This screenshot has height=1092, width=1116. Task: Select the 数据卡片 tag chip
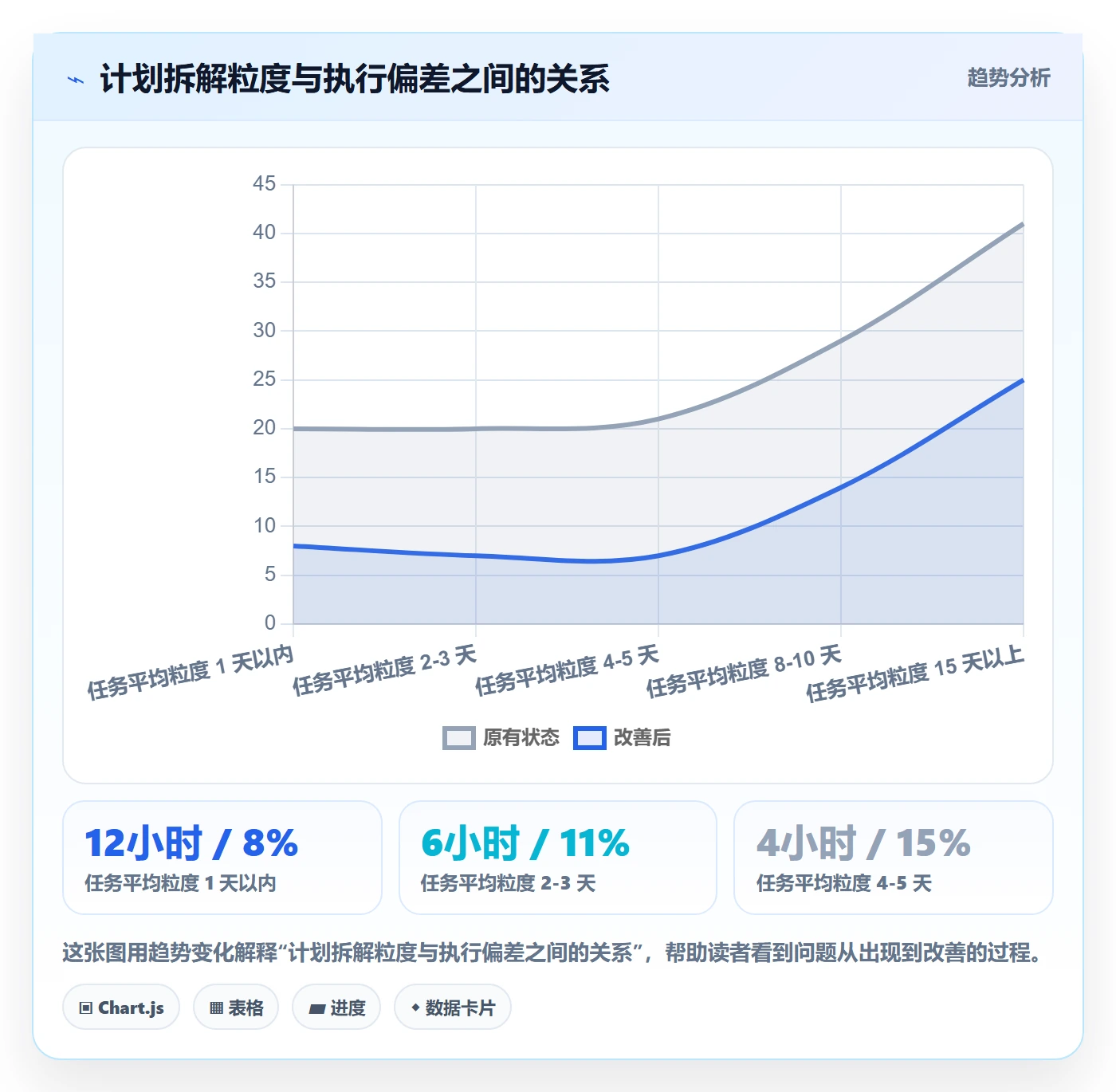point(453,1008)
